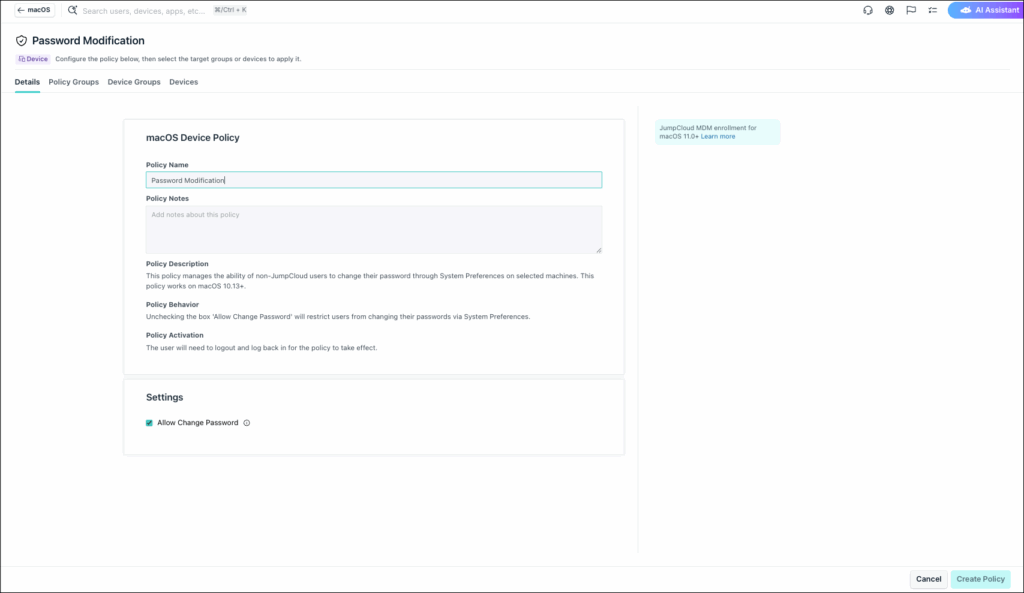Uncheck Allow Change Password checkbox
This screenshot has height=593, width=1024.
coord(149,423)
